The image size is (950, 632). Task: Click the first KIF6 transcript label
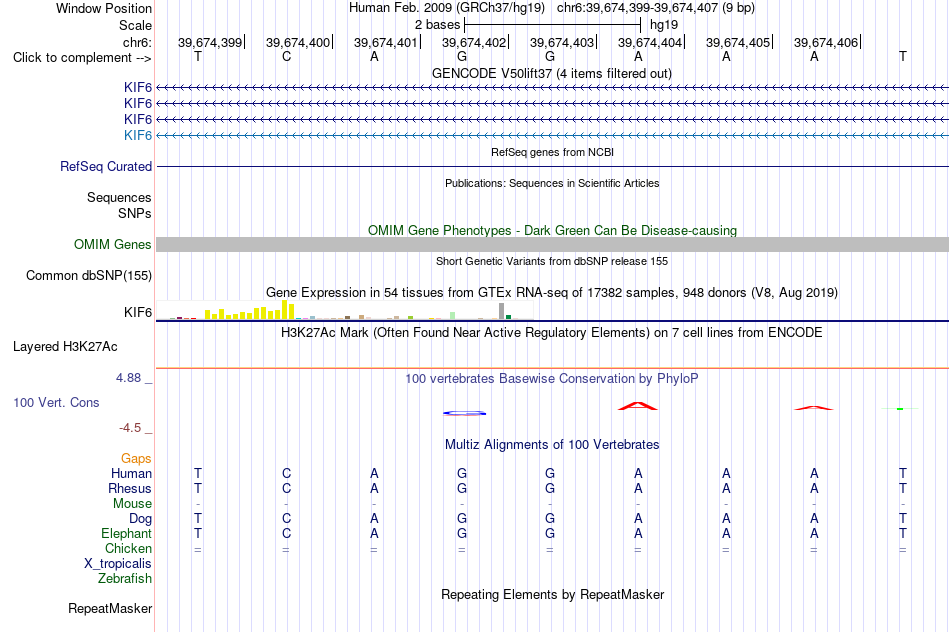click(x=138, y=87)
